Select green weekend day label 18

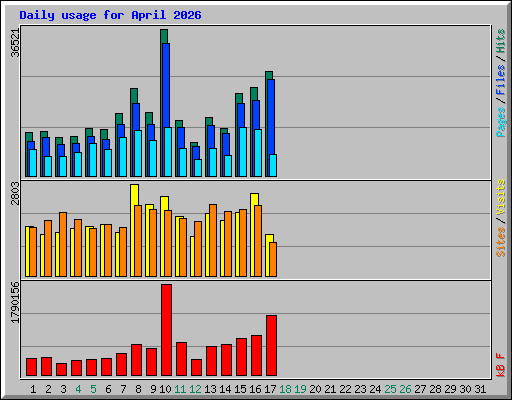click(285, 389)
